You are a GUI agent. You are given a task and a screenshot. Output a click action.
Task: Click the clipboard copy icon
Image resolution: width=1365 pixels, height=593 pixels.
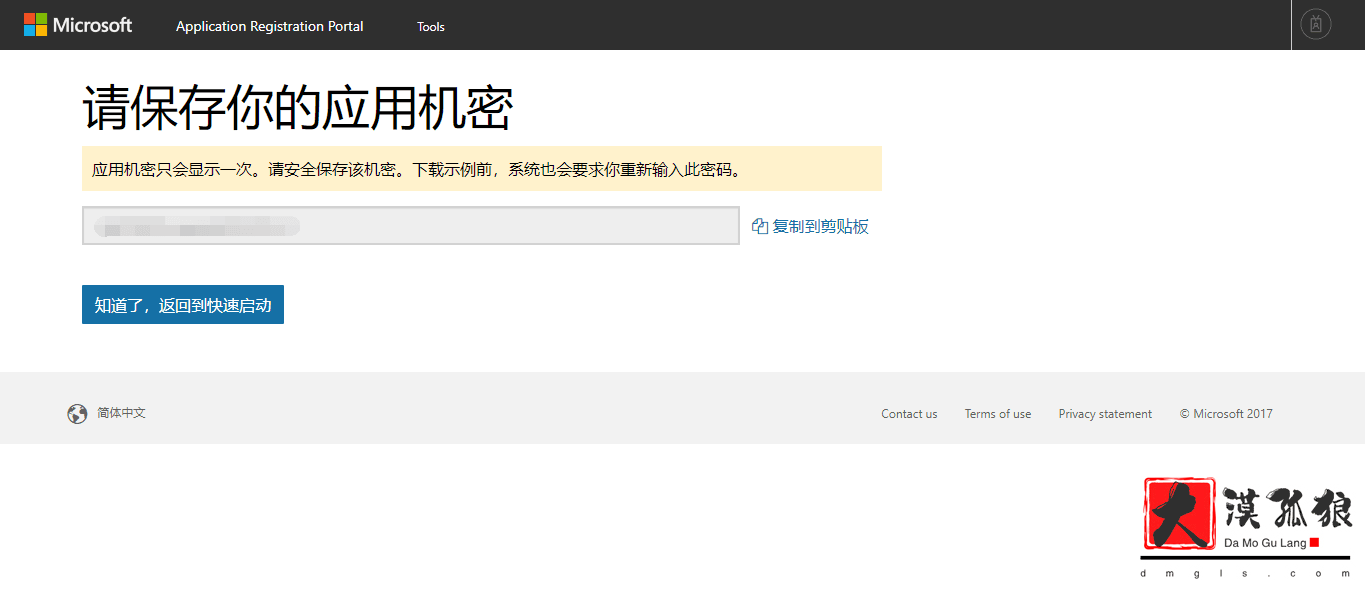point(760,227)
